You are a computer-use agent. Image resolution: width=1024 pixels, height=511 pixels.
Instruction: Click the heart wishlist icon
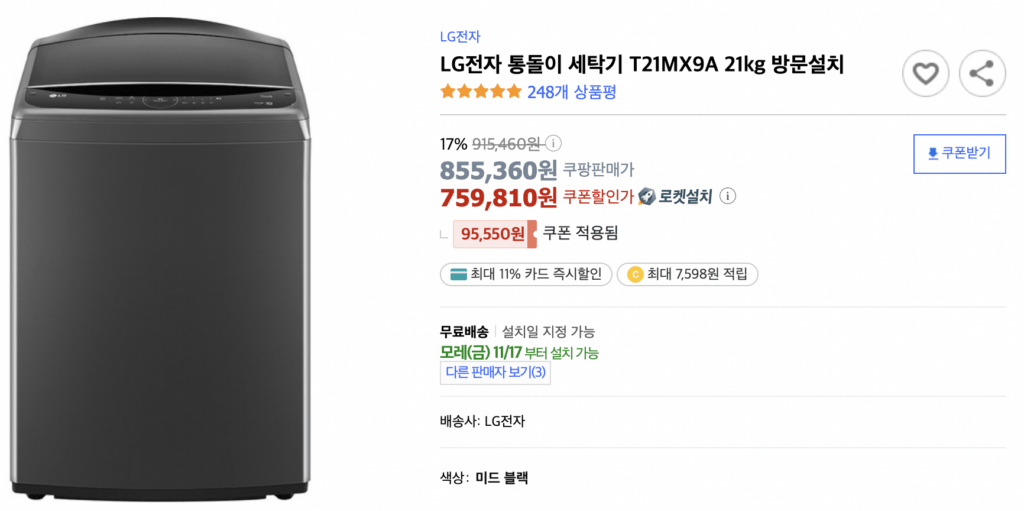(925, 74)
